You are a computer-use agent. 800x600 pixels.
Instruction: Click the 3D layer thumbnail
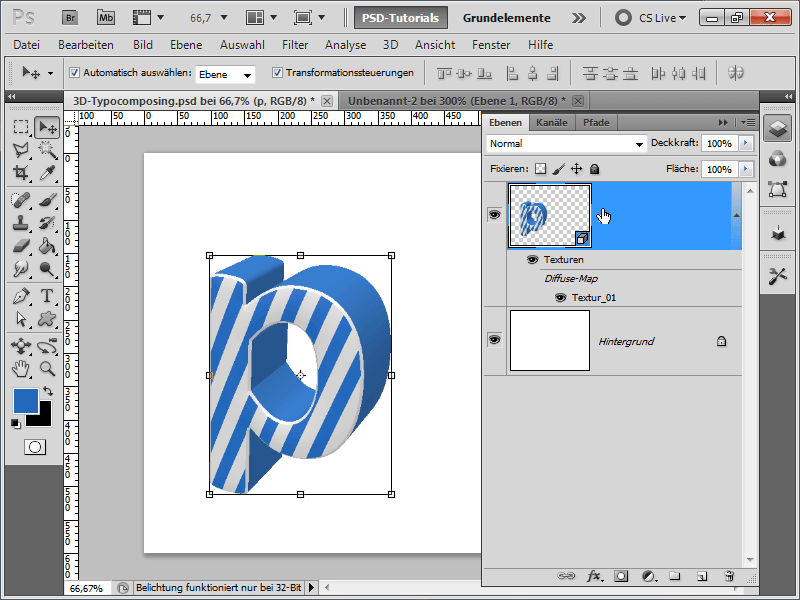550,216
